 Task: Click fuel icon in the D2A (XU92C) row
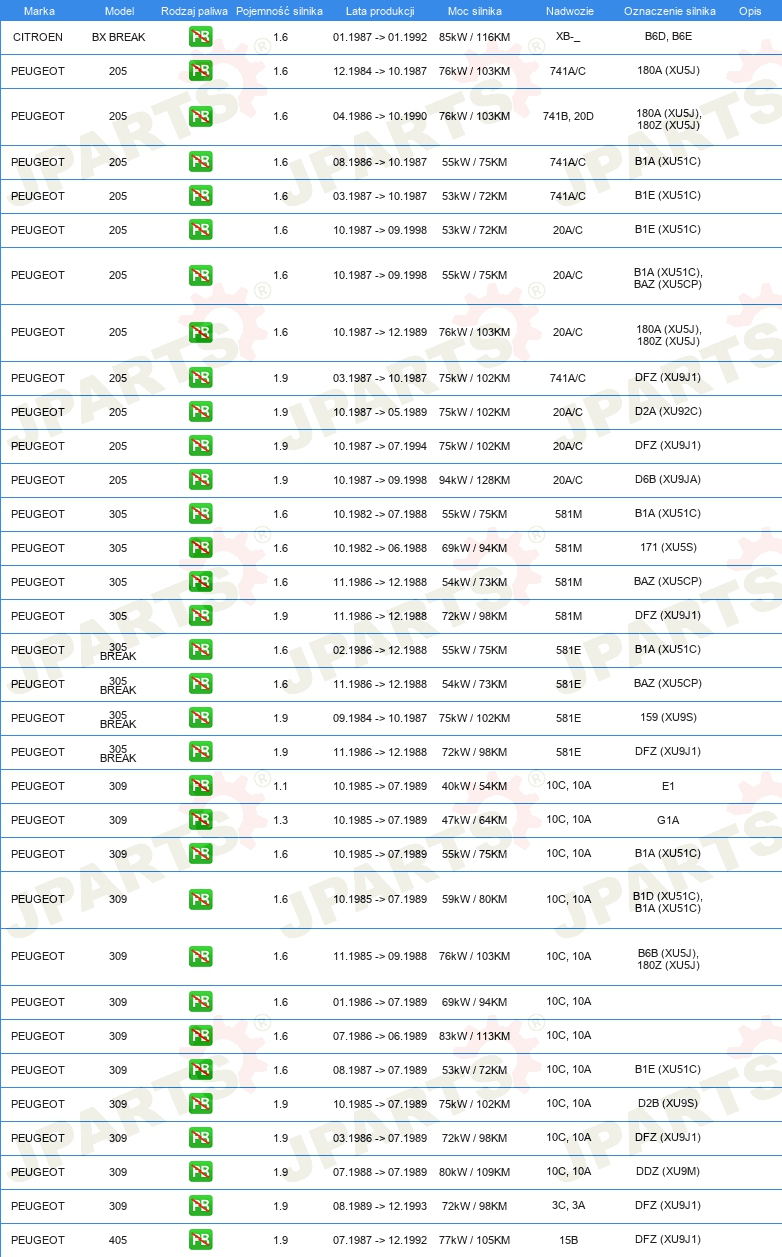(200, 412)
